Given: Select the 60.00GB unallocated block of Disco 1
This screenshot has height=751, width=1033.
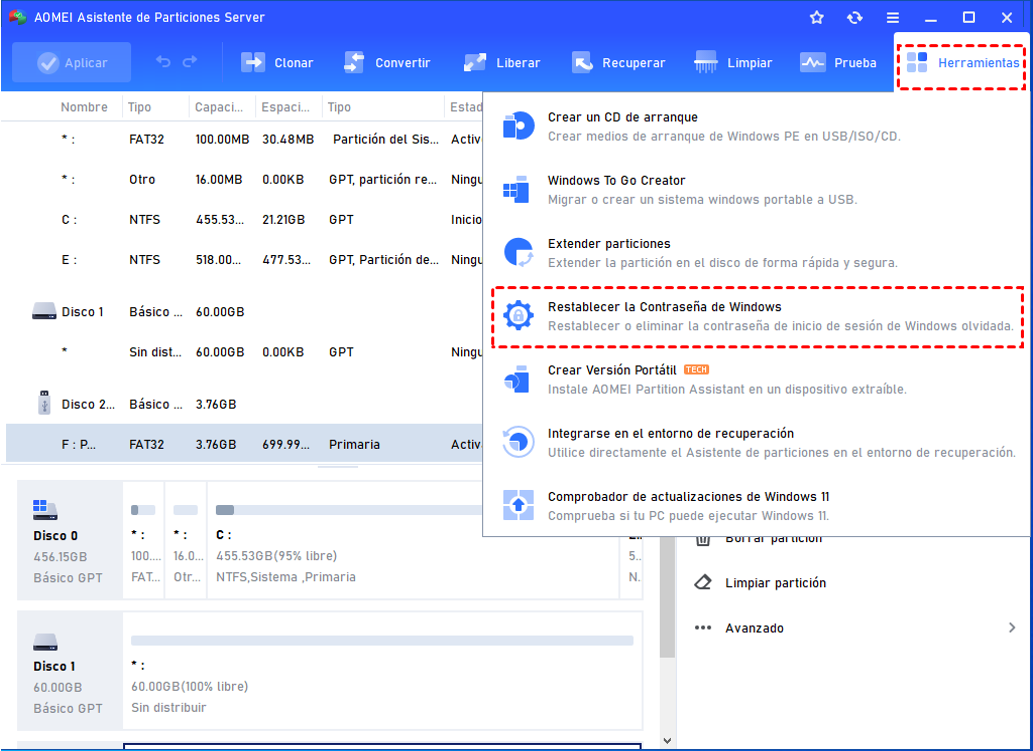Looking at the screenshot, I should [382, 671].
